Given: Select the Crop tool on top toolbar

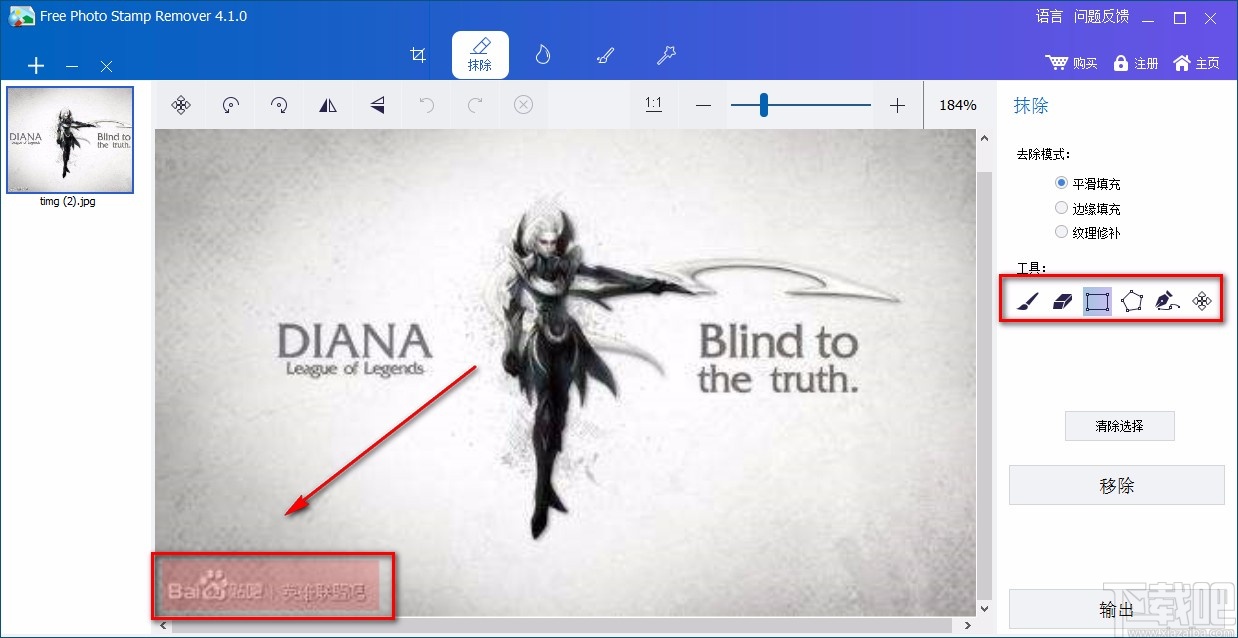Looking at the screenshot, I should coord(418,55).
